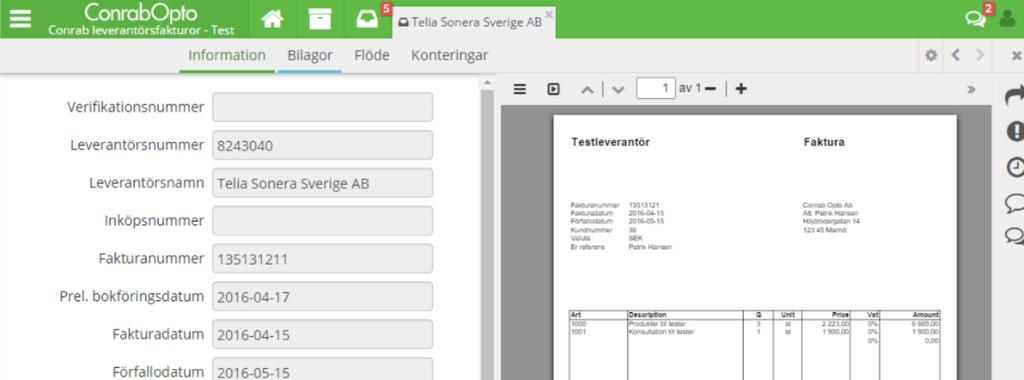
Task: Zoom out the PDF with minus
Action: (x=711, y=89)
